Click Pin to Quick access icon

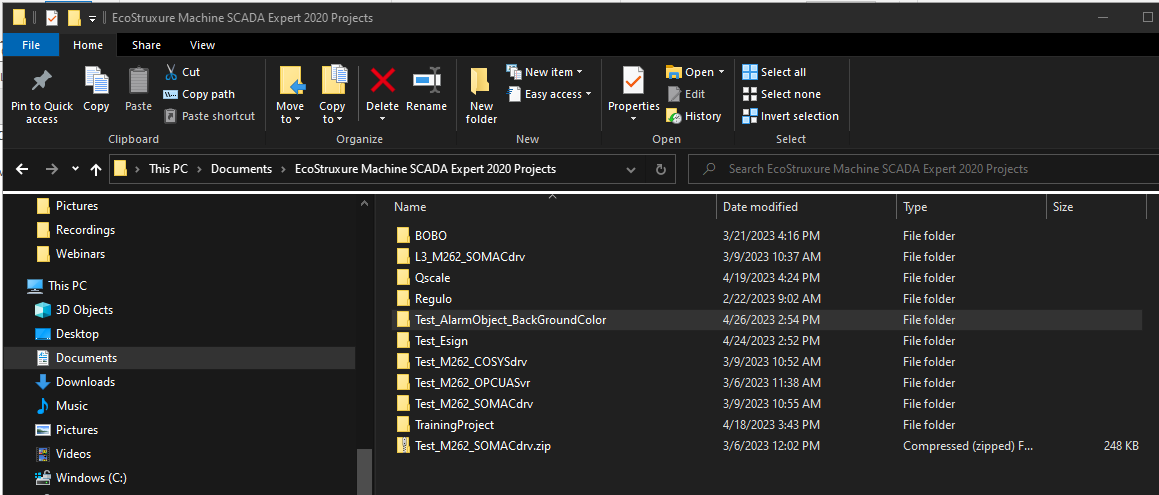(41, 81)
